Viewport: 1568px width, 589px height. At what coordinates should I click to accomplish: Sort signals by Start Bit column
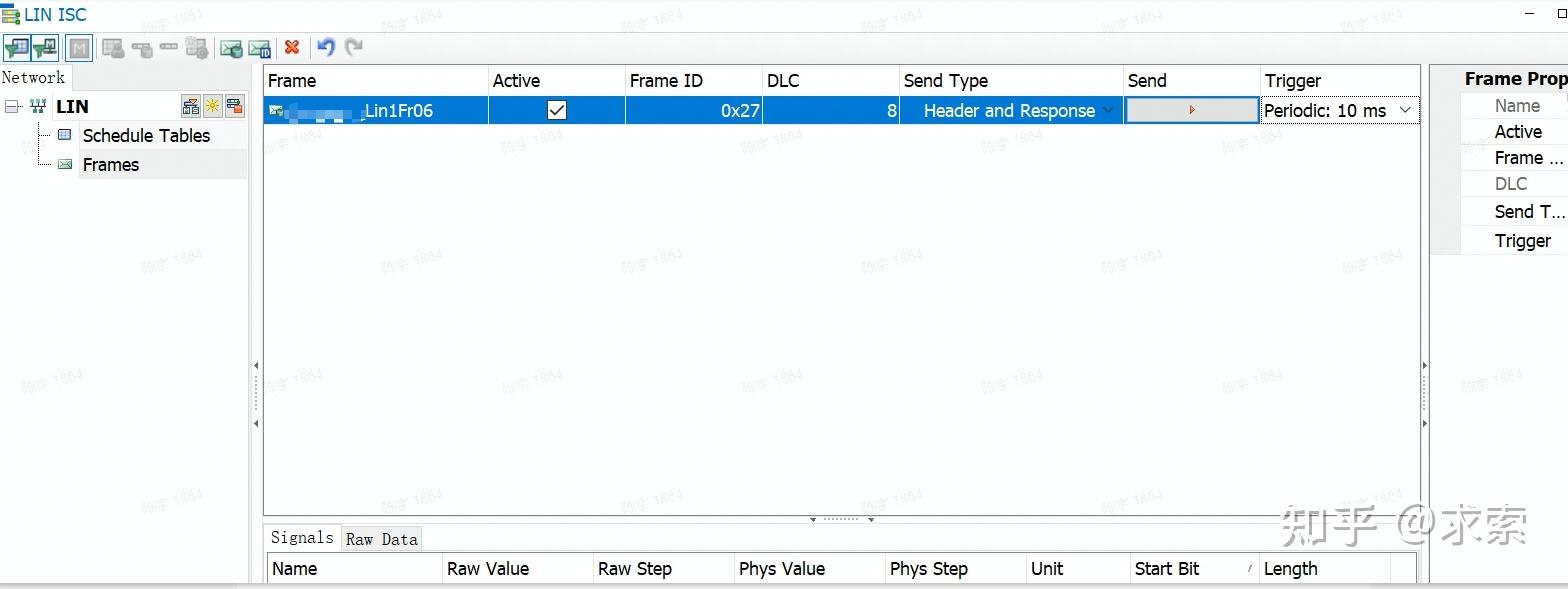point(1195,569)
